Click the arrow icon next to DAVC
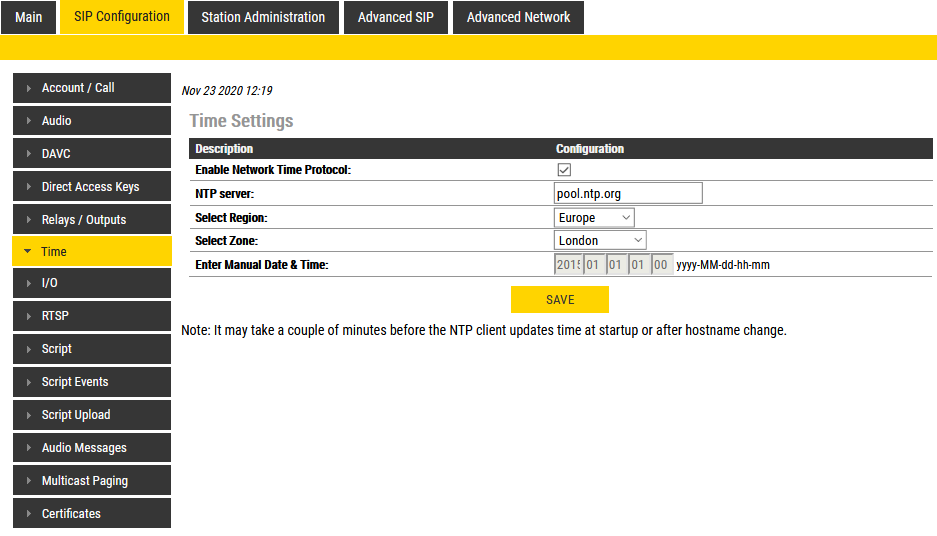This screenshot has width=937, height=536. tap(29, 154)
